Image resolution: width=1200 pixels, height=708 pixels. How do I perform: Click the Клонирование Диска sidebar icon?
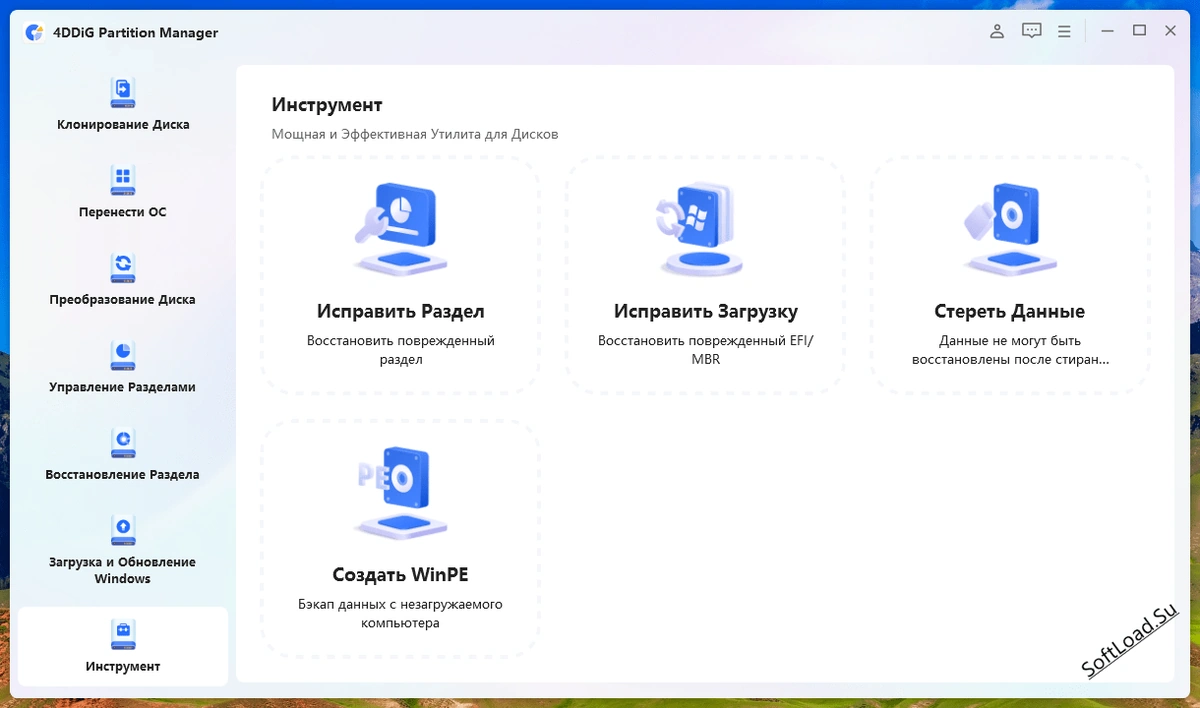[123, 92]
